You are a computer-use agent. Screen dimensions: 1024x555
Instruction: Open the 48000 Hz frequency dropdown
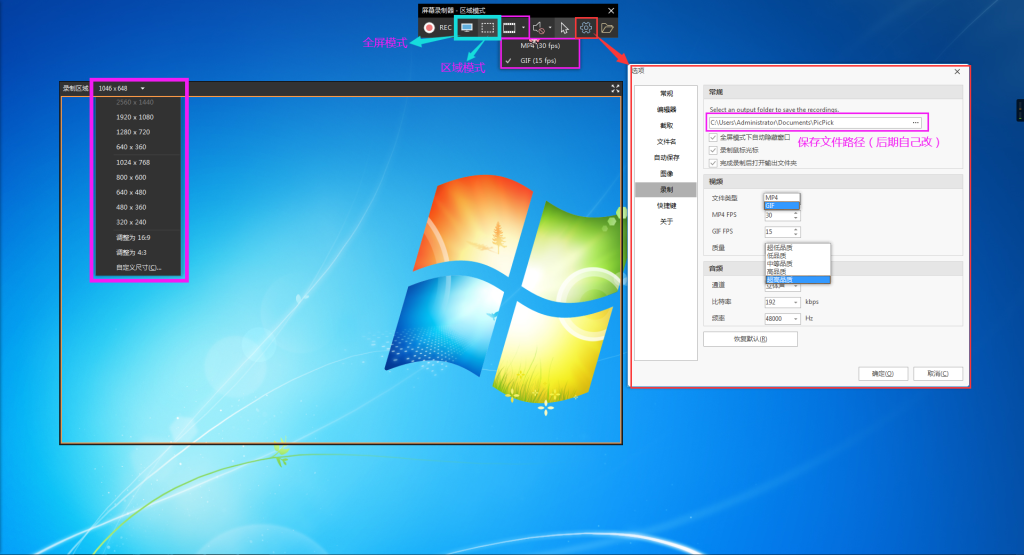pyautogui.click(x=781, y=318)
